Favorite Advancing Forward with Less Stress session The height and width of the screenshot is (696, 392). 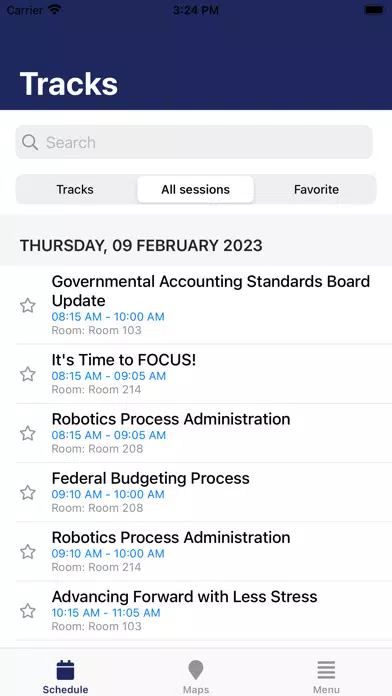point(28,611)
